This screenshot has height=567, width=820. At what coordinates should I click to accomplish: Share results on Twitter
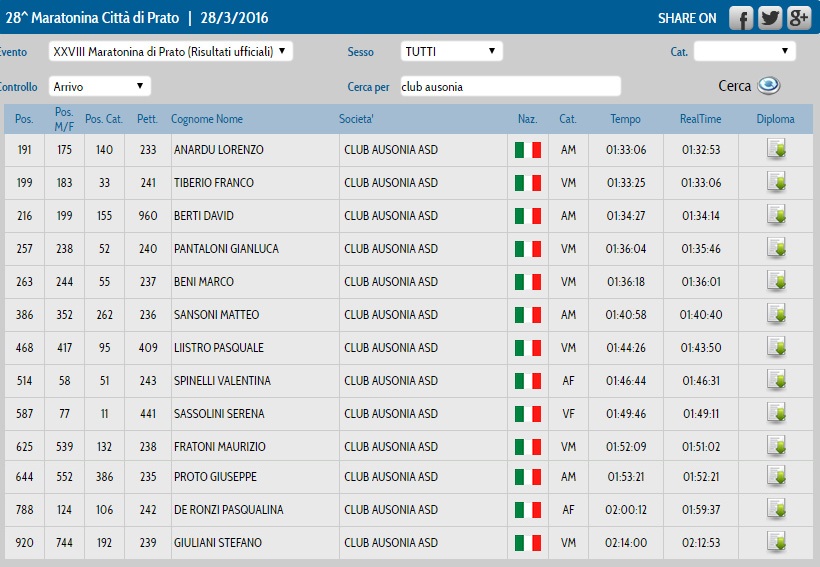pyautogui.click(x=770, y=18)
